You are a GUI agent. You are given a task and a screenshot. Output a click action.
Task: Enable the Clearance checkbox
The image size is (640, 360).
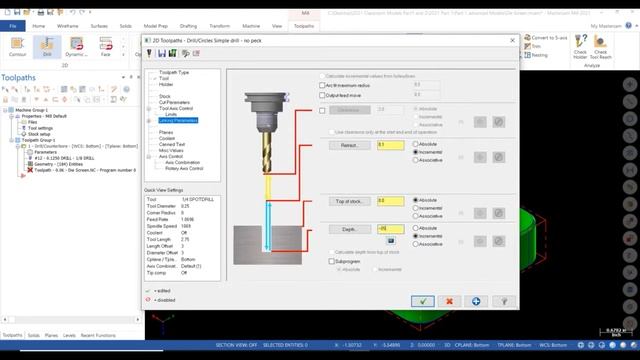322,110
